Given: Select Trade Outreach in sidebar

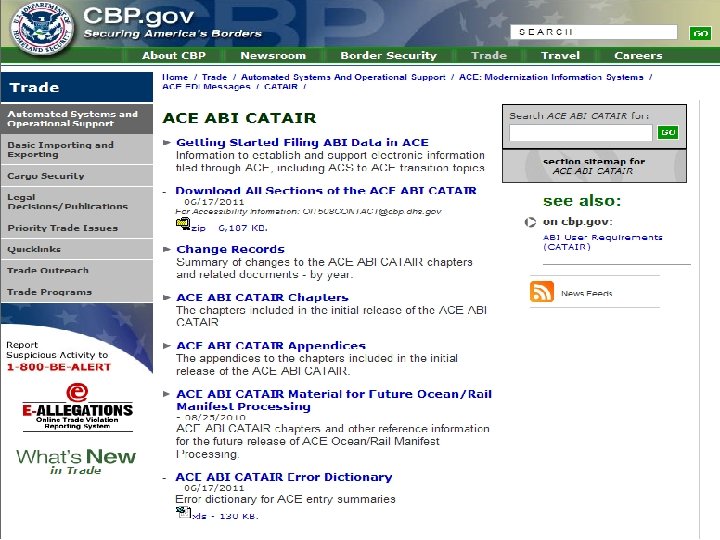Looking at the screenshot, I should (77, 270).
